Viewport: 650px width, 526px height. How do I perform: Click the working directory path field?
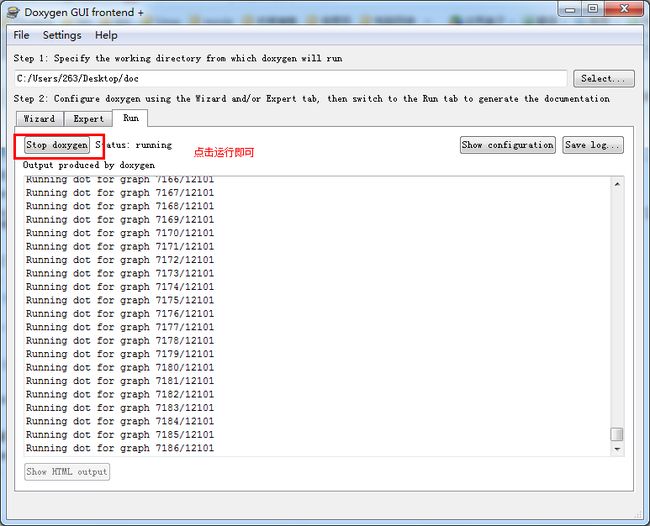pos(291,78)
